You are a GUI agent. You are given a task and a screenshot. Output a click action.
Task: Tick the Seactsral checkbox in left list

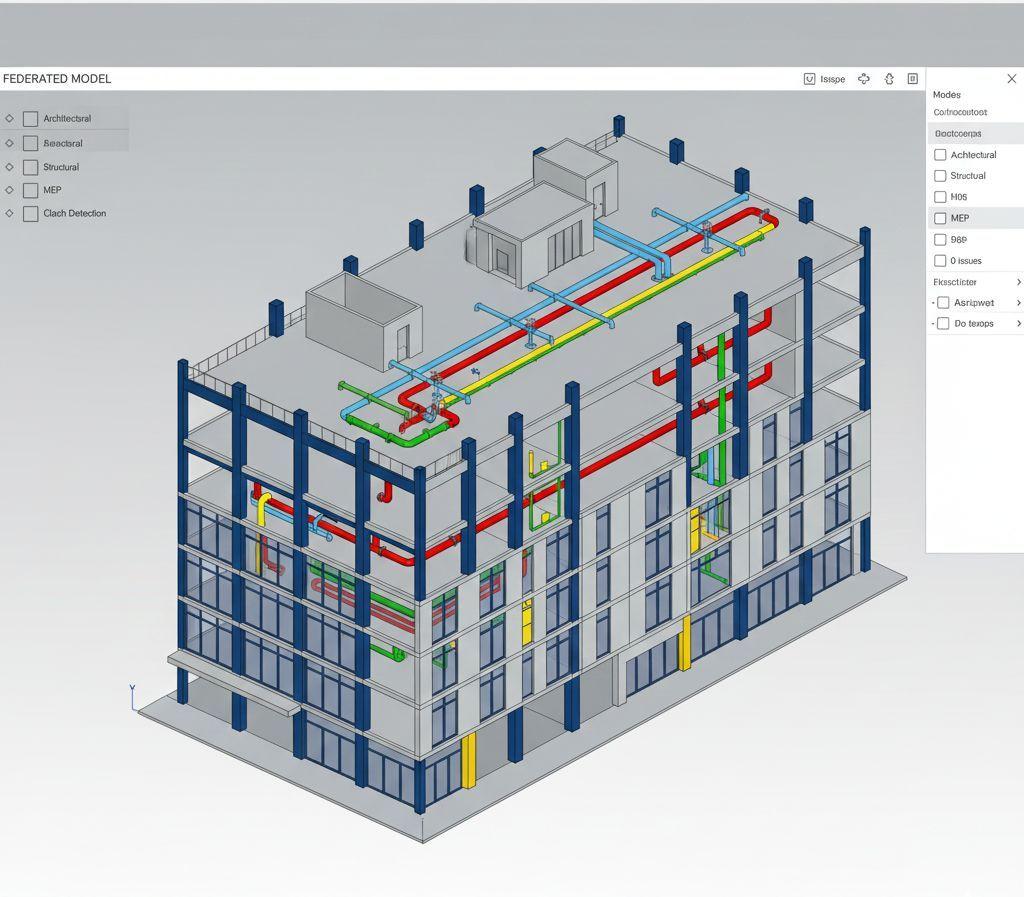30,143
